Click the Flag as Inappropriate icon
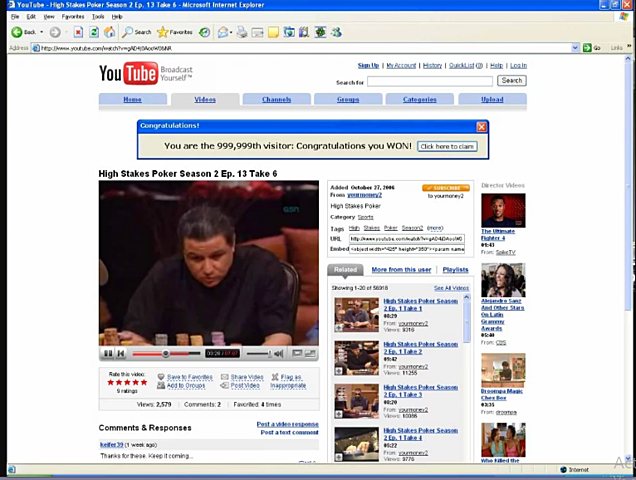The height and width of the screenshot is (480, 636). [x=275, y=377]
